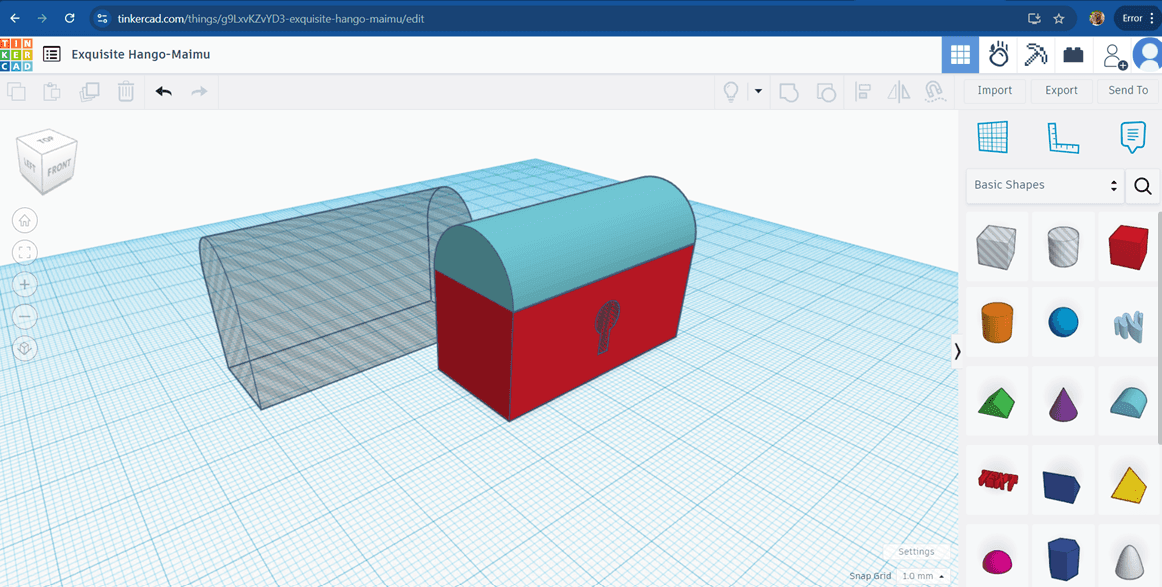Click the Home view button
The height and width of the screenshot is (587, 1162).
25,220
